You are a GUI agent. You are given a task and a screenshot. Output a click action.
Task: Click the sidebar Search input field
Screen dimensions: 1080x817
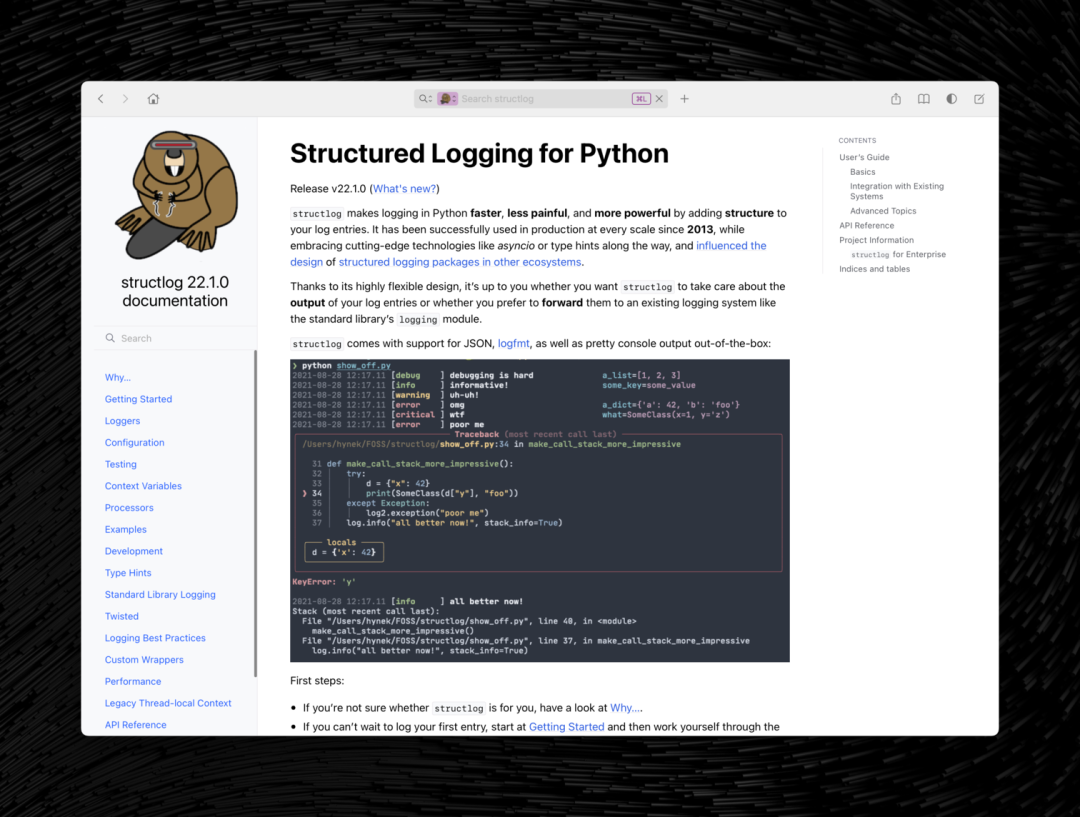tap(176, 338)
